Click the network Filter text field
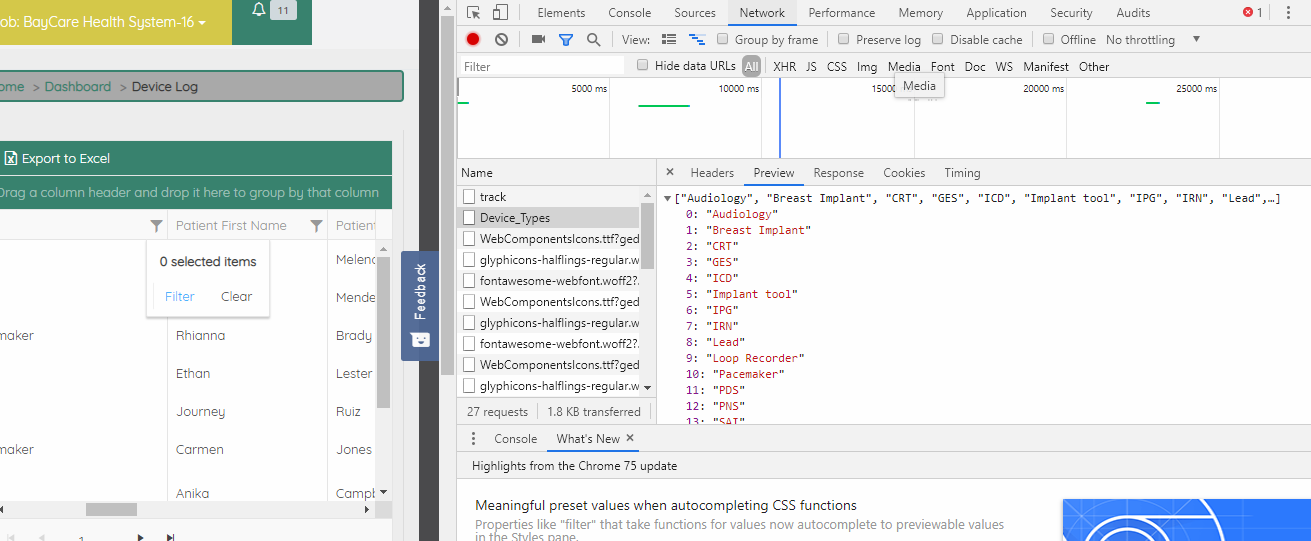The image size is (1311, 541). tap(543, 66)
